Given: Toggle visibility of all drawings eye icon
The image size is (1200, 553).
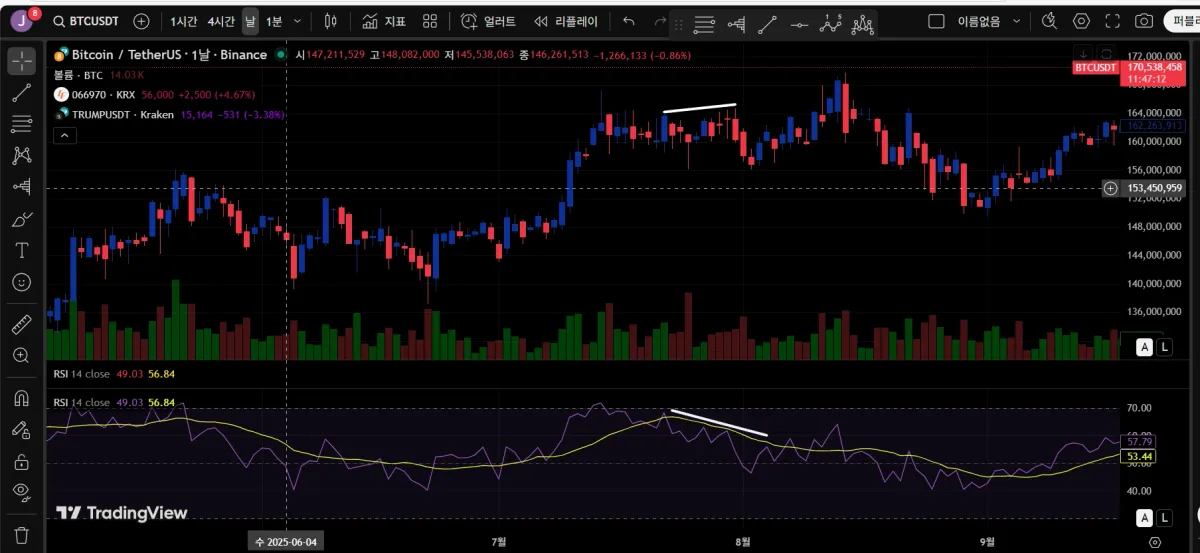Looking at the screenshot, I should point(21,491).
